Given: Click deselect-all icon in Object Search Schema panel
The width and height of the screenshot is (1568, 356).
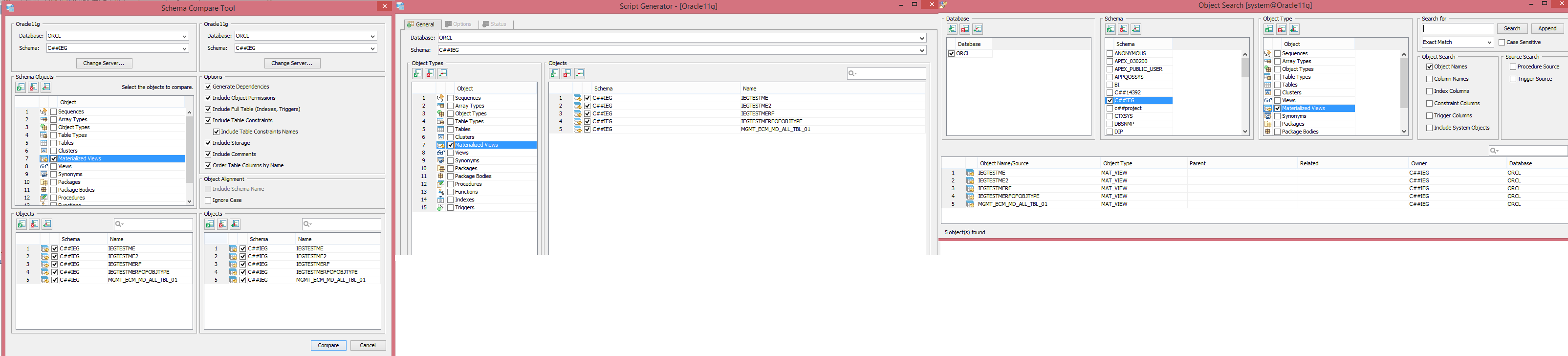Looking at the screenshot, I should click(x=1123, y=29).
